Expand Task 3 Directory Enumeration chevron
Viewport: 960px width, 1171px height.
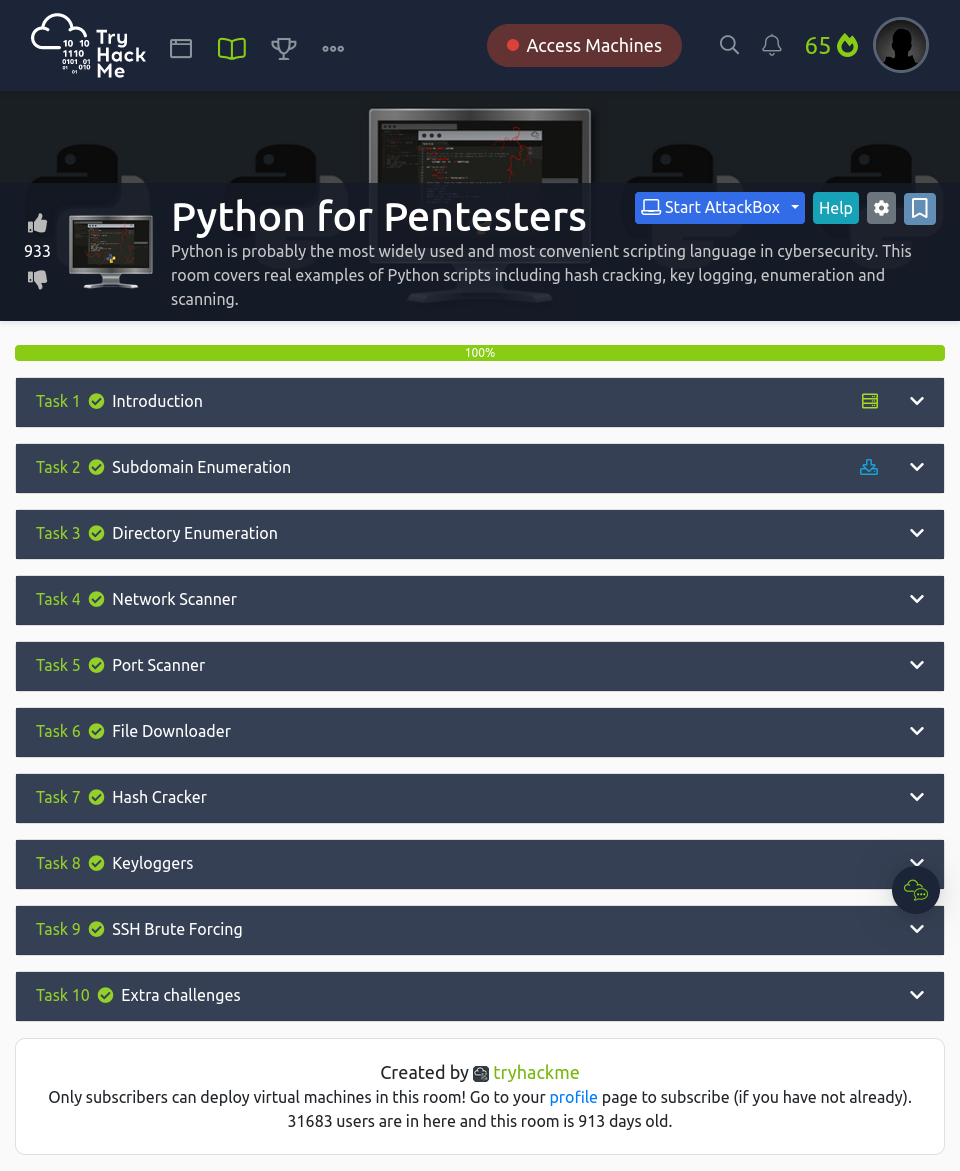click(x=917, y=533)
